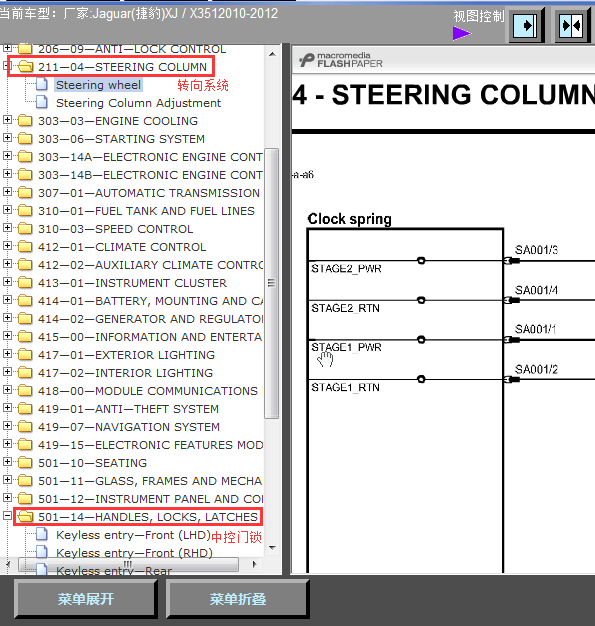This screenshot has width=595, height=626.
Task: Open the Steering Column Adjustment diagram
Action: [x=138, y=103]
